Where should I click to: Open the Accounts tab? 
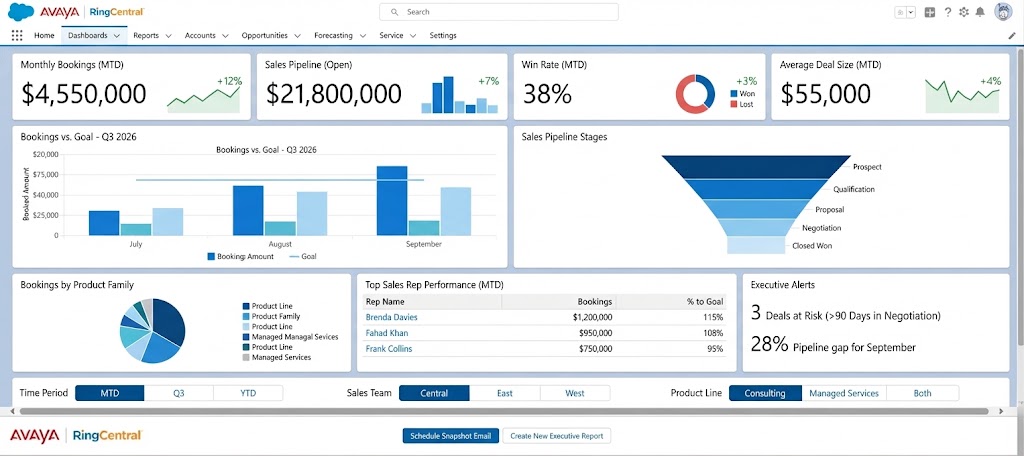(200, 35)
